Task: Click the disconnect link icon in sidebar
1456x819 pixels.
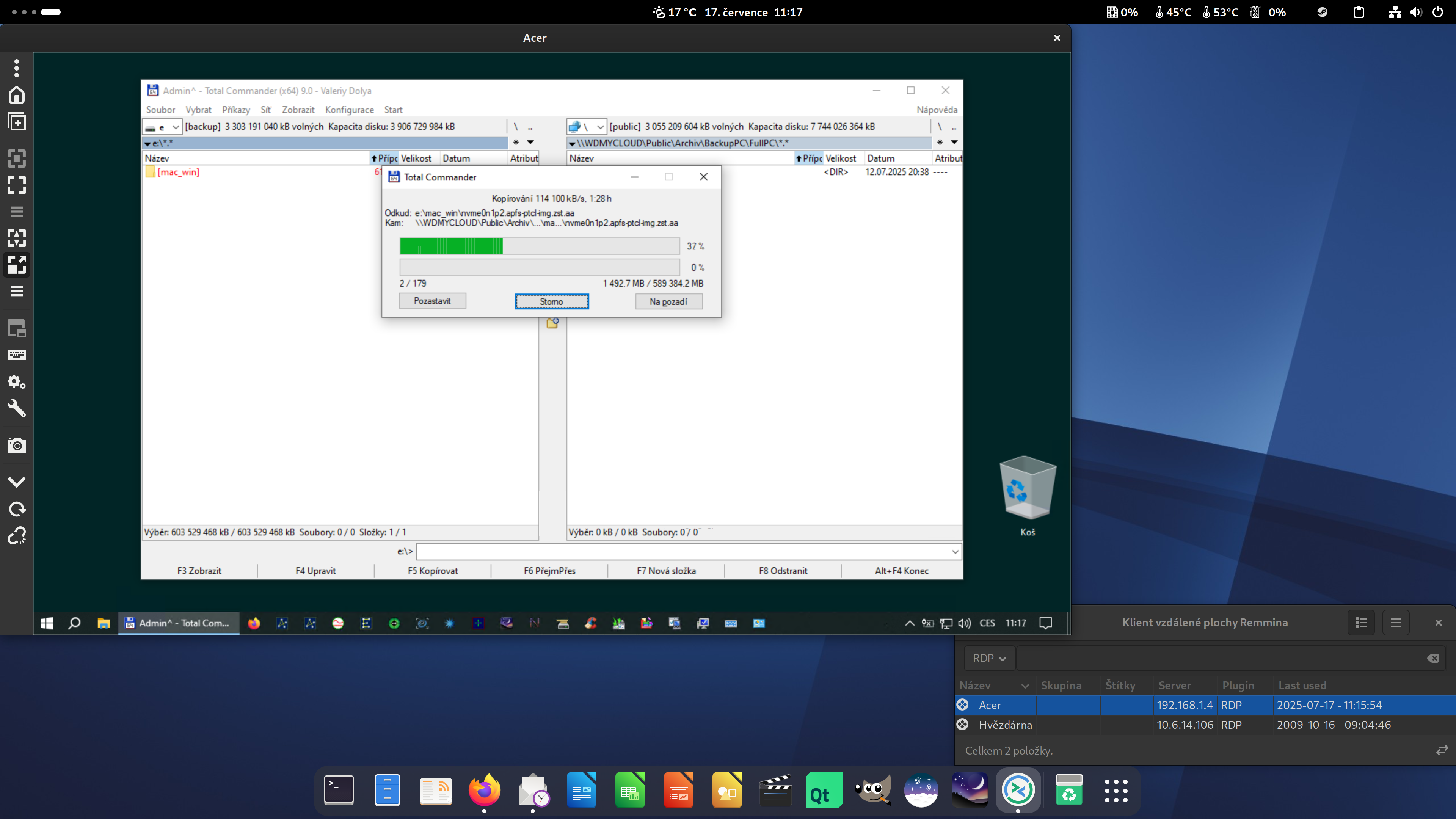Action: tap(16, 535)
